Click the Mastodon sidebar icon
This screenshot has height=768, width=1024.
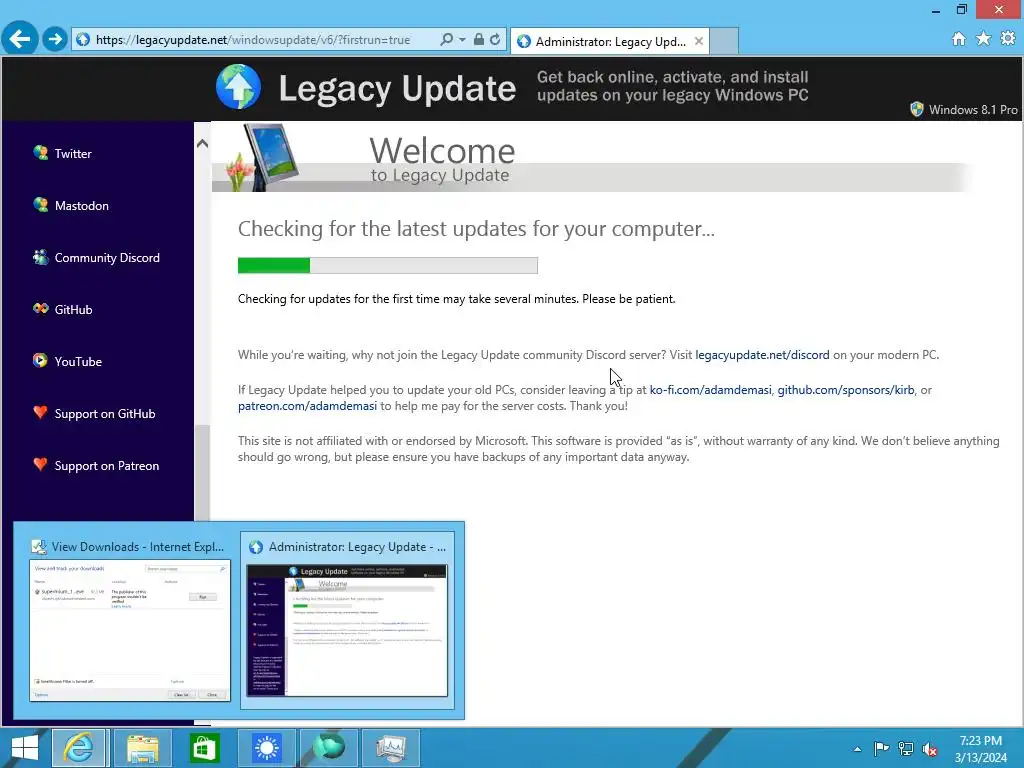40,204
